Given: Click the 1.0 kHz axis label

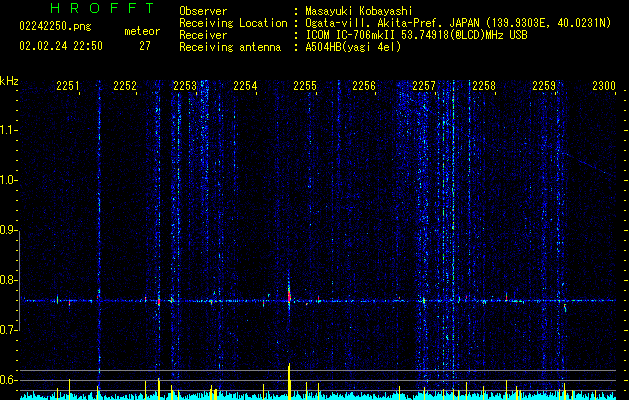Looking at the screenshot, I should [x=9, y=180].
